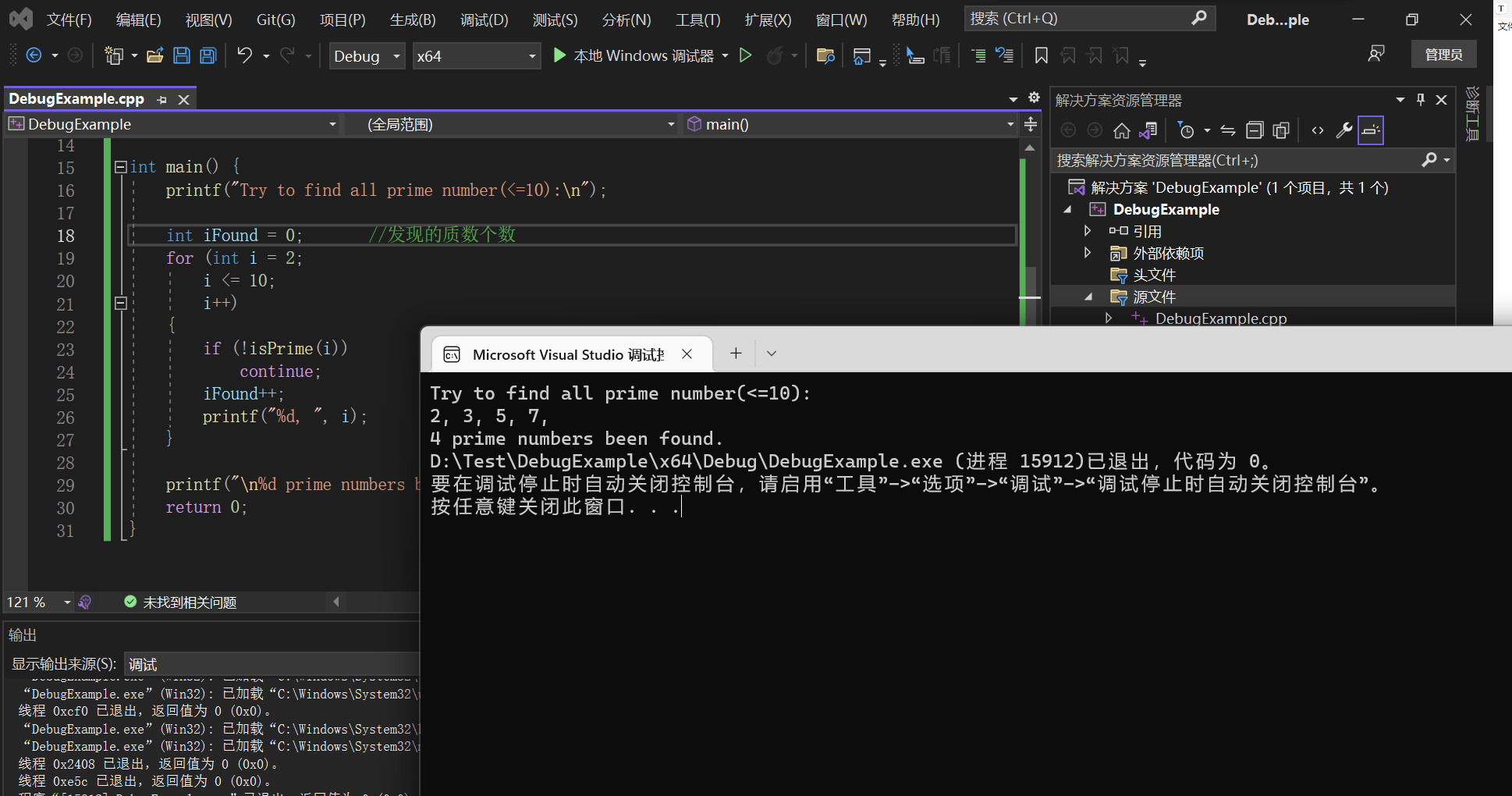Expand the 引用 references node
The height and width of the screenshot is (796, 1512).
point(1087,231)
